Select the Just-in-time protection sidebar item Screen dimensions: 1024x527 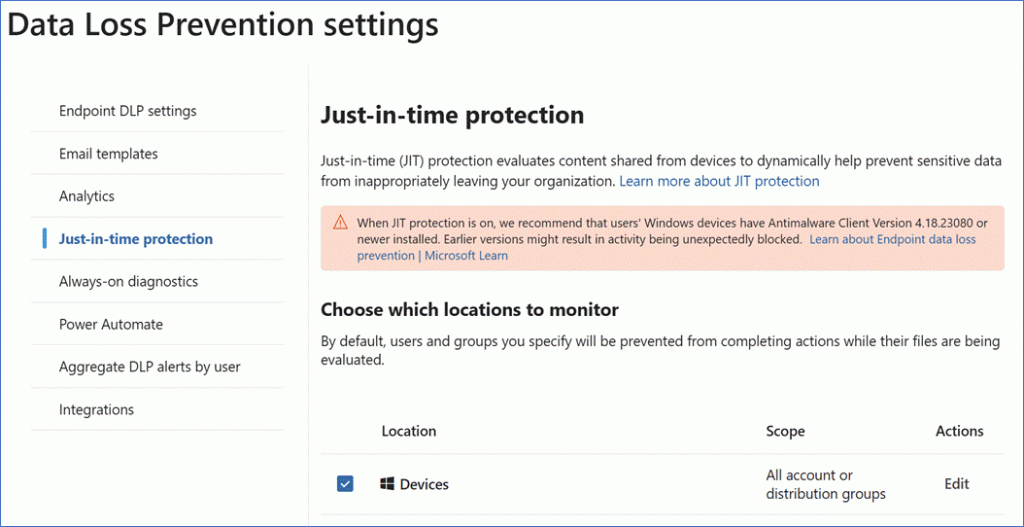click(135, 239)
